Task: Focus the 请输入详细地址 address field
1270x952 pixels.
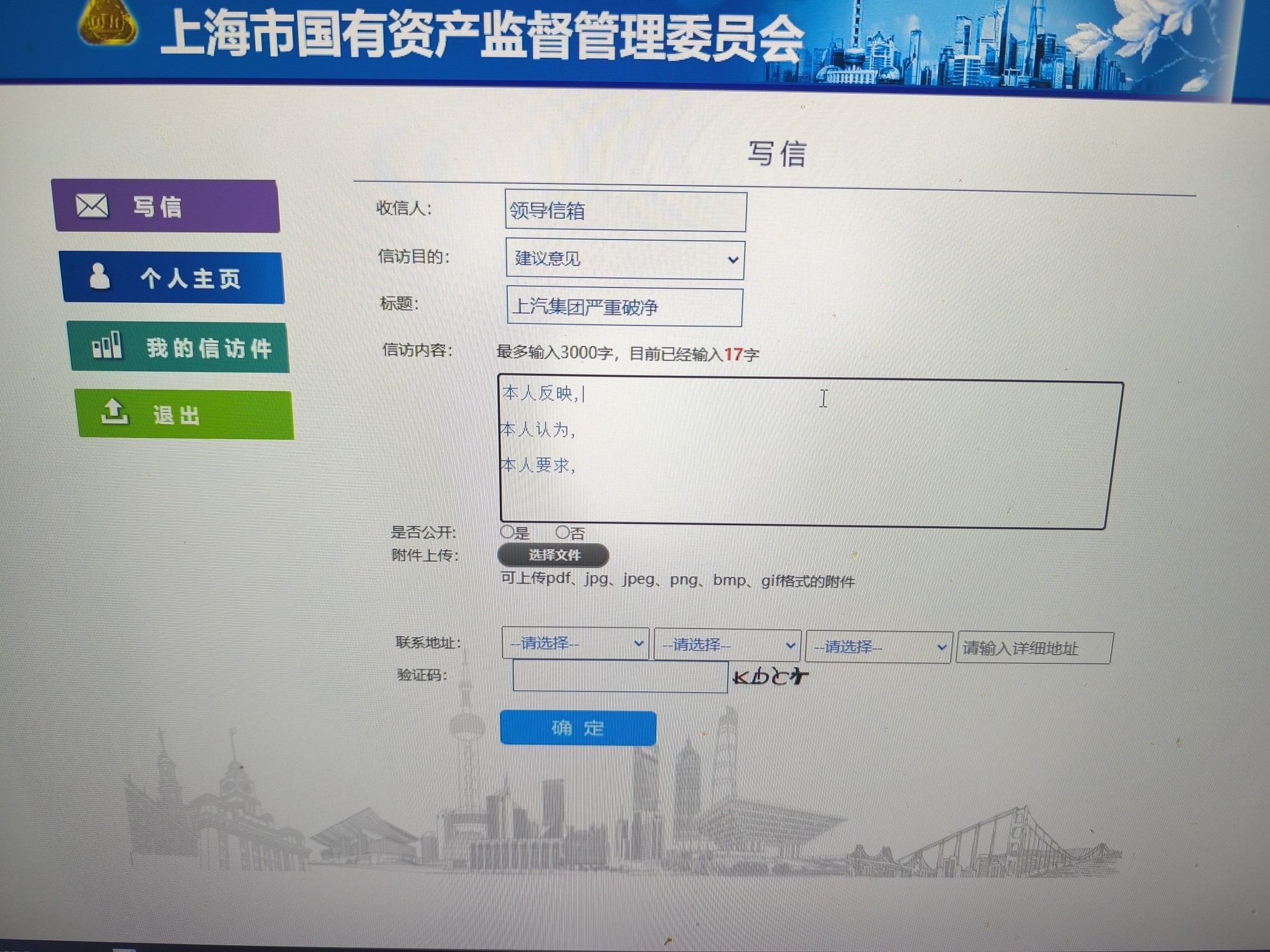Action: [x=1033, y=648]
